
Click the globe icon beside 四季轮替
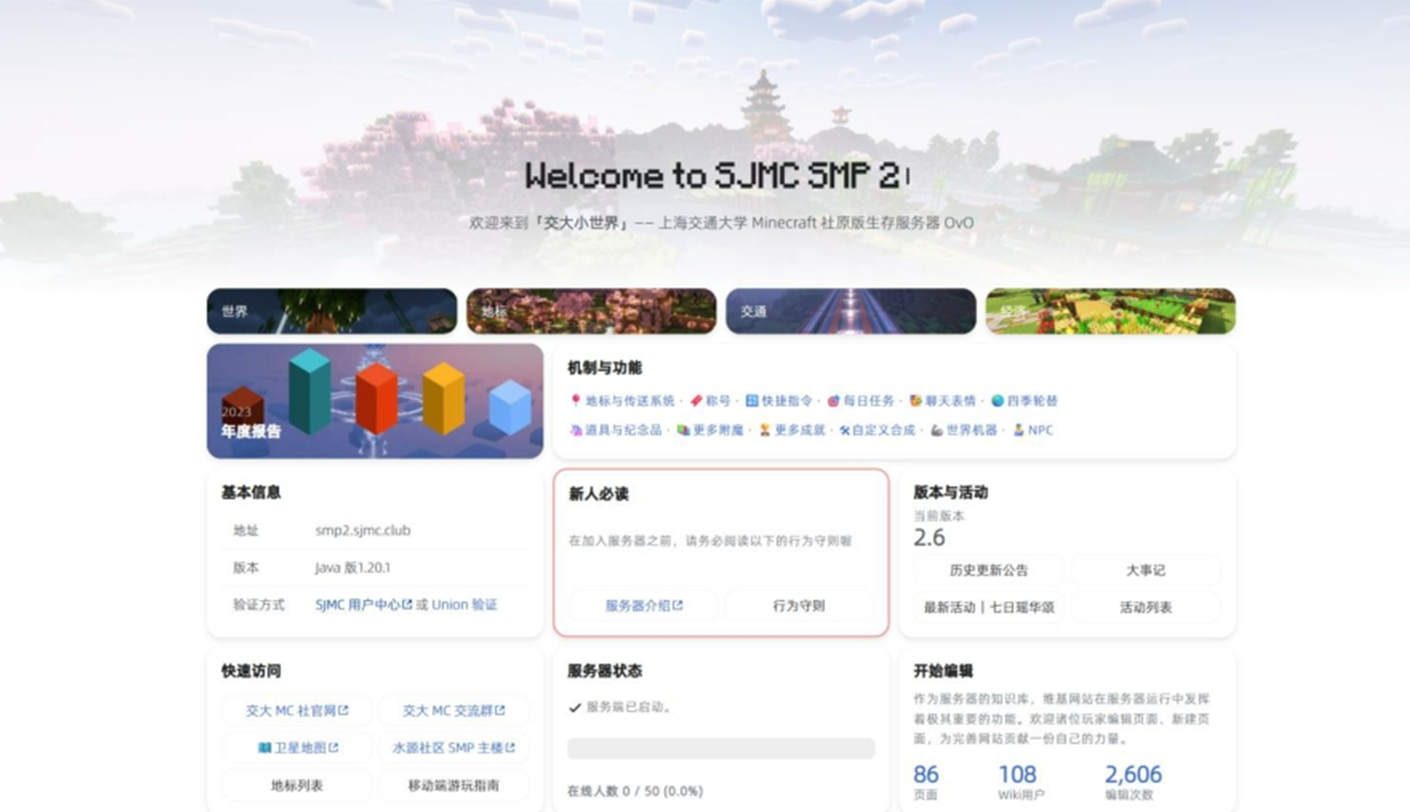tap(997, 400)
